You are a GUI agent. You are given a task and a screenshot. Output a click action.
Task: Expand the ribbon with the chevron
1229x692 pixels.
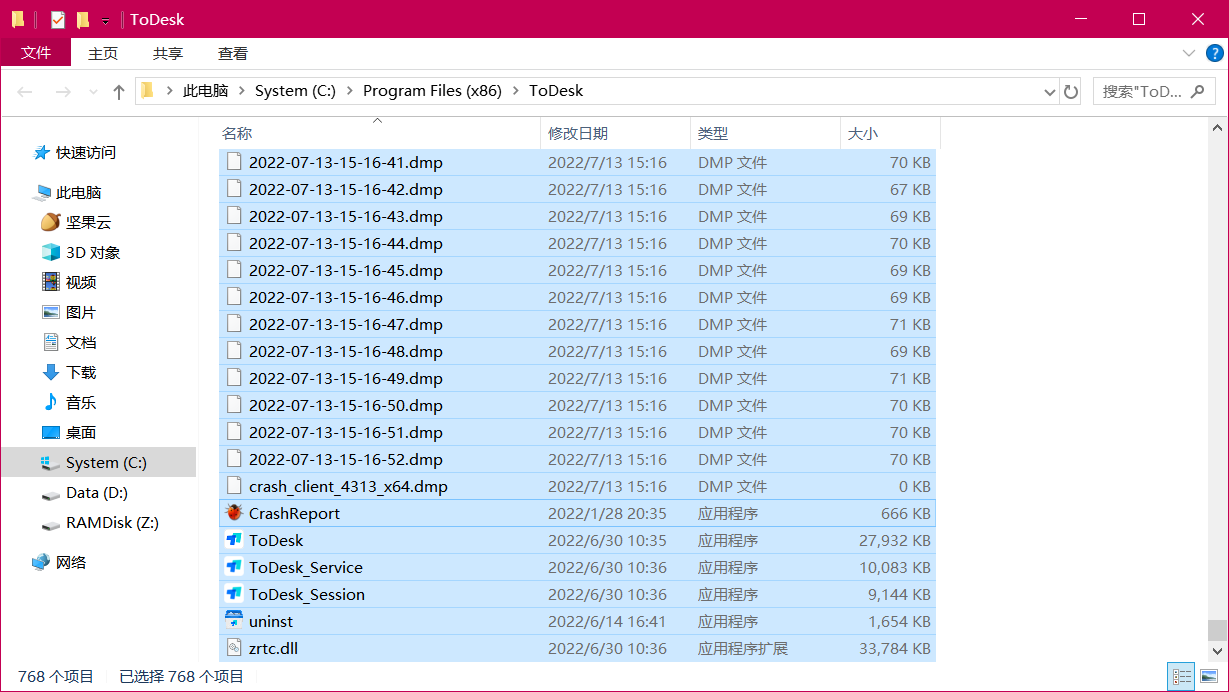1189,53
